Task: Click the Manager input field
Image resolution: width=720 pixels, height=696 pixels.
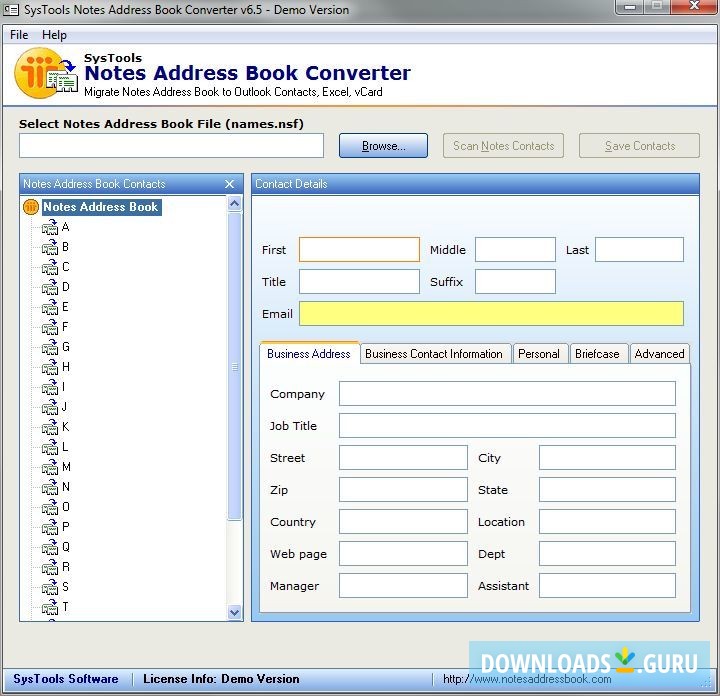Action: pyautogui.click(x=403, y=585)
